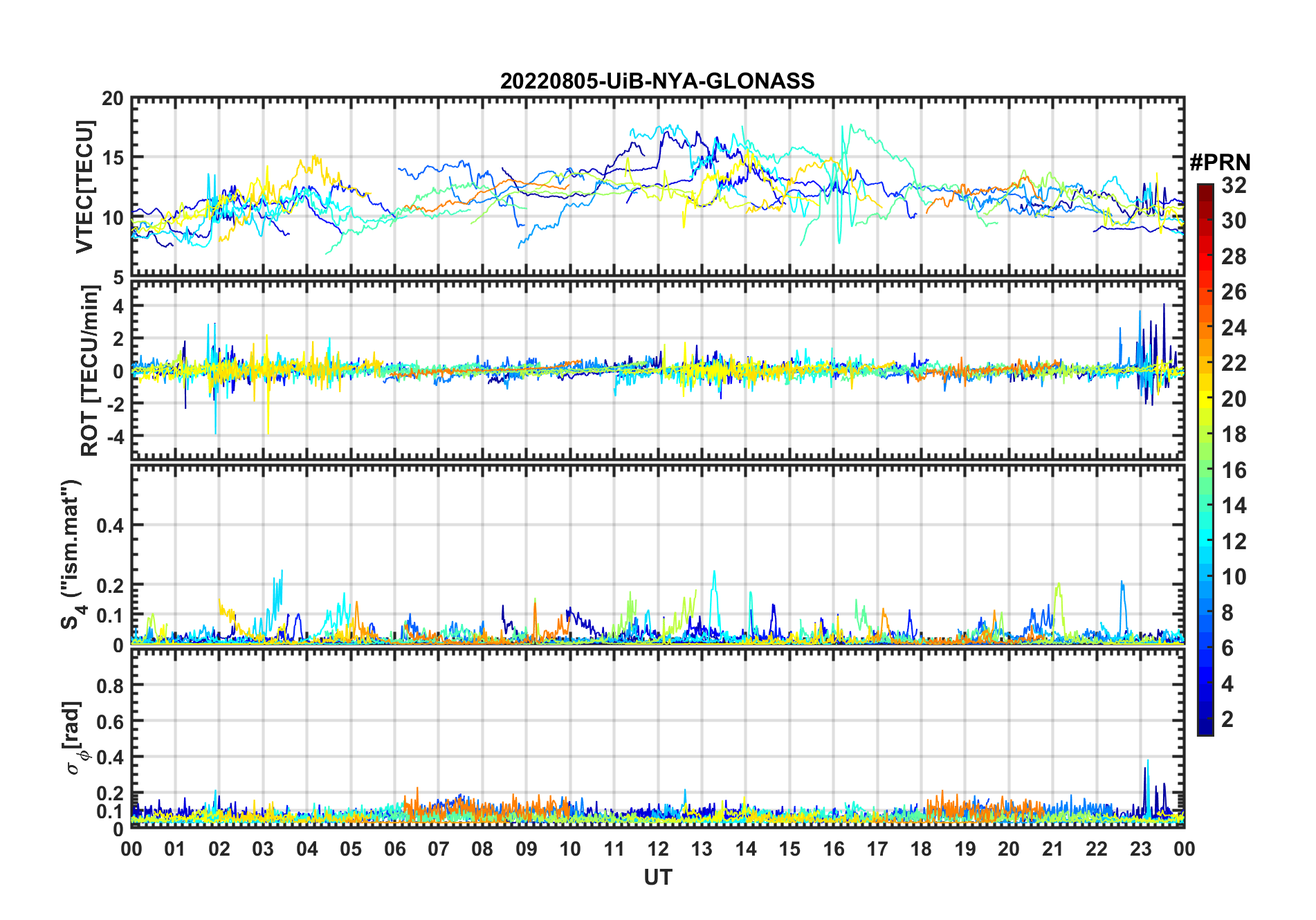Click sigma phi axis tick label 0.8

[x=111, y=686]
